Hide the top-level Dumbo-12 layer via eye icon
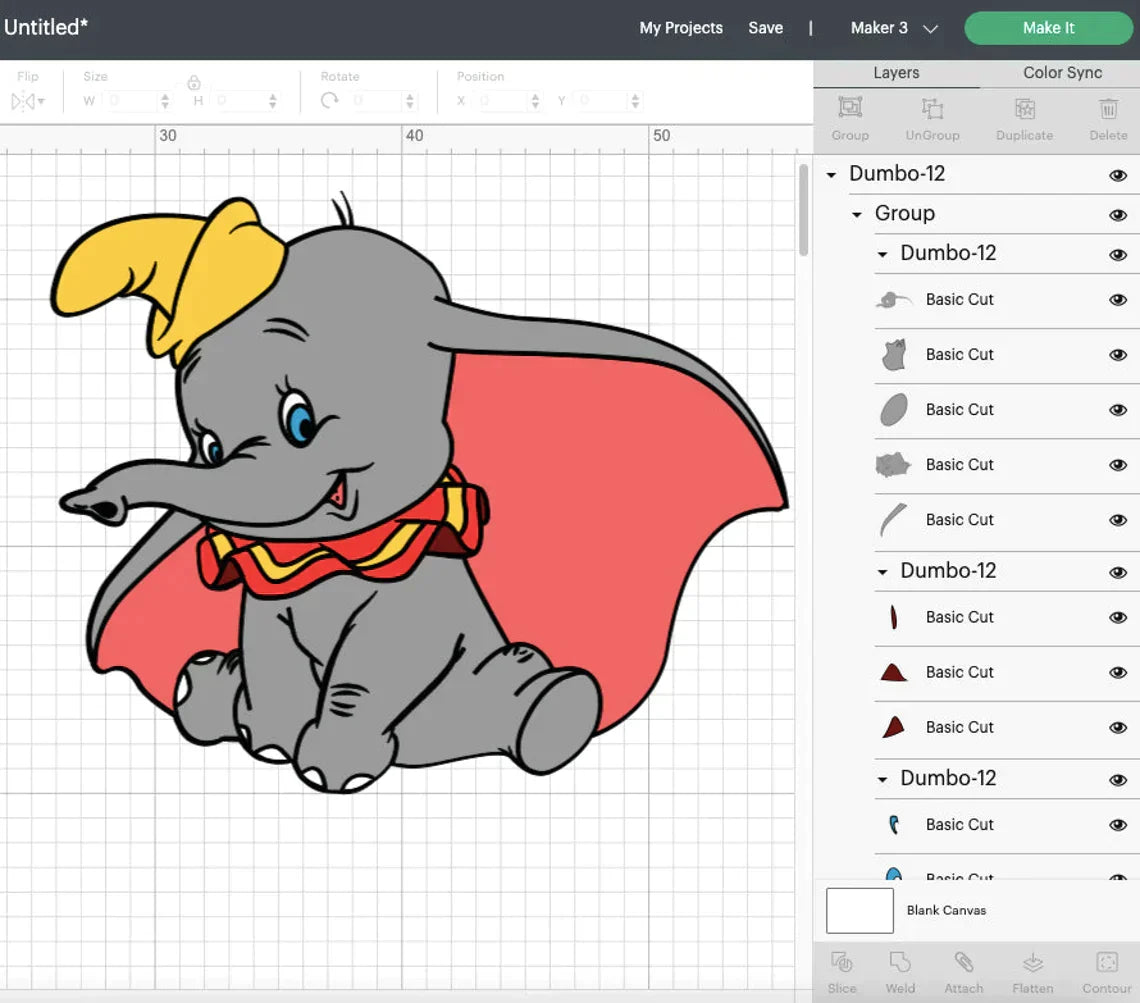Image resolution: width=1140 pixels, height=1003 pixels. (1118, 175)
